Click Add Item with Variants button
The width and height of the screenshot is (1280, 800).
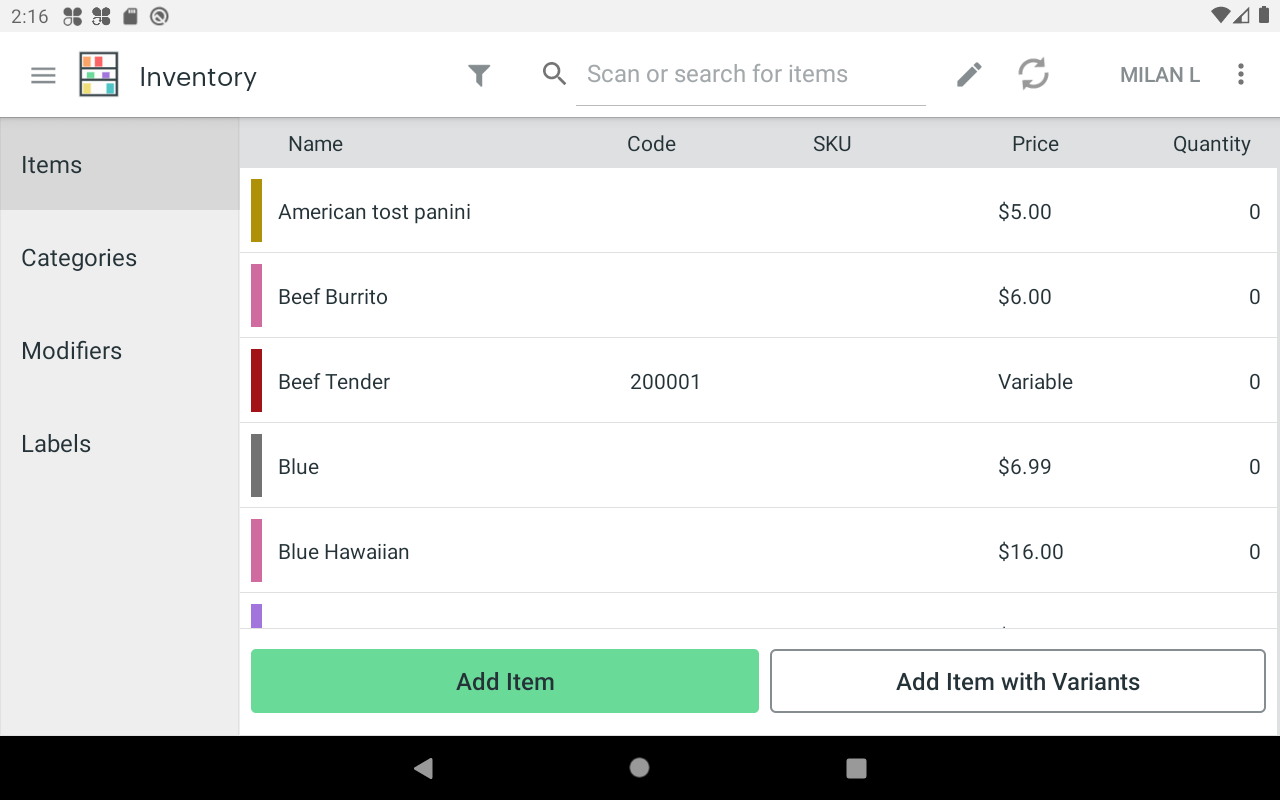pos(1017,682)
